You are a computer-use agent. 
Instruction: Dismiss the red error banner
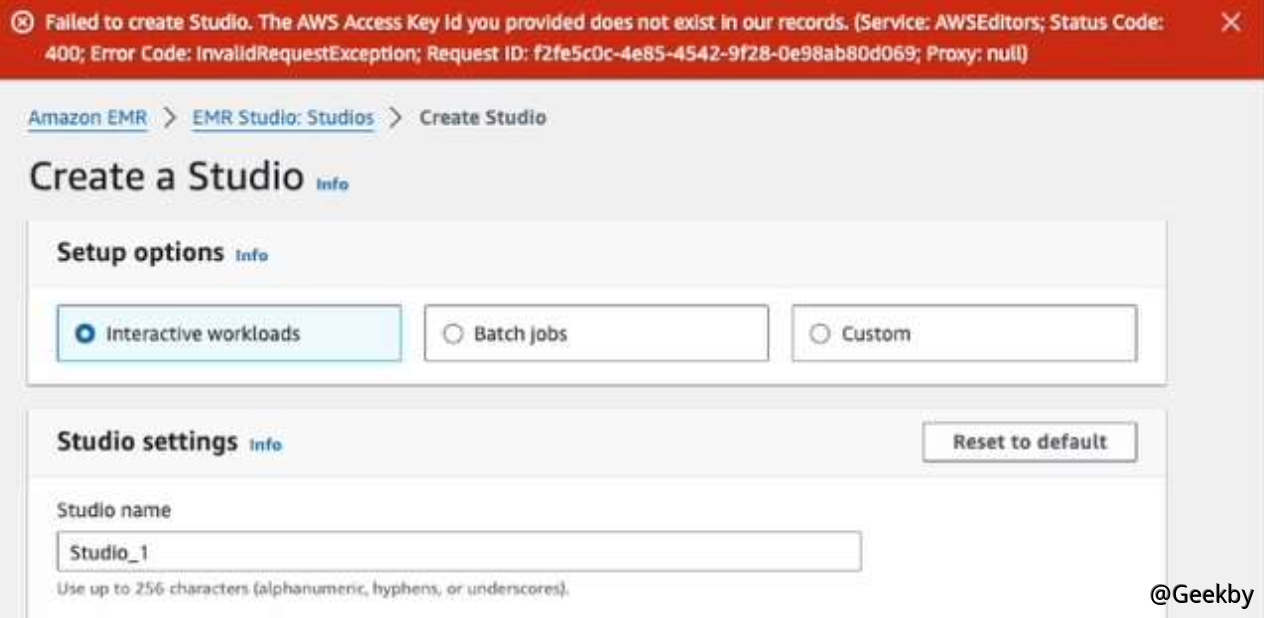[1231, 24]
